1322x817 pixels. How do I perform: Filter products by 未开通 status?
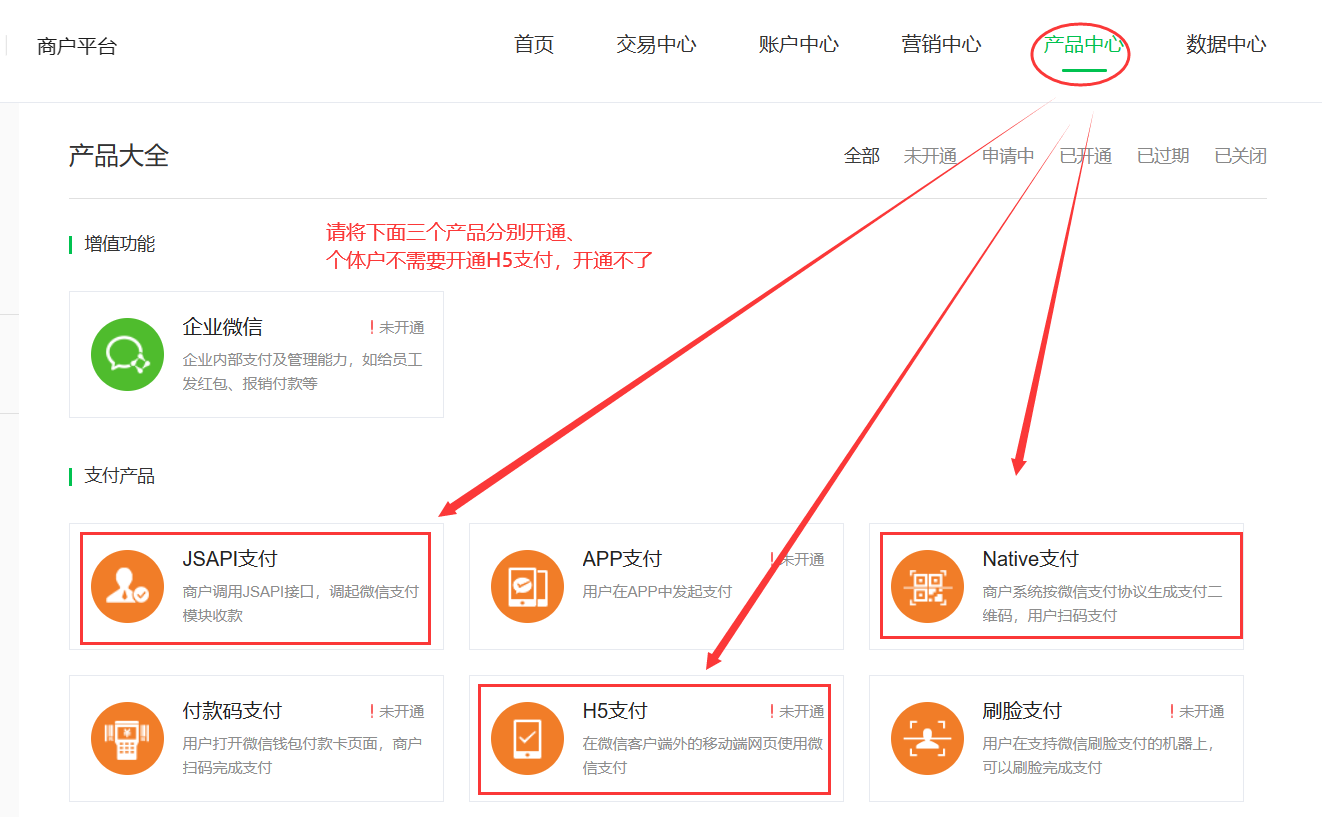point(930,156)
